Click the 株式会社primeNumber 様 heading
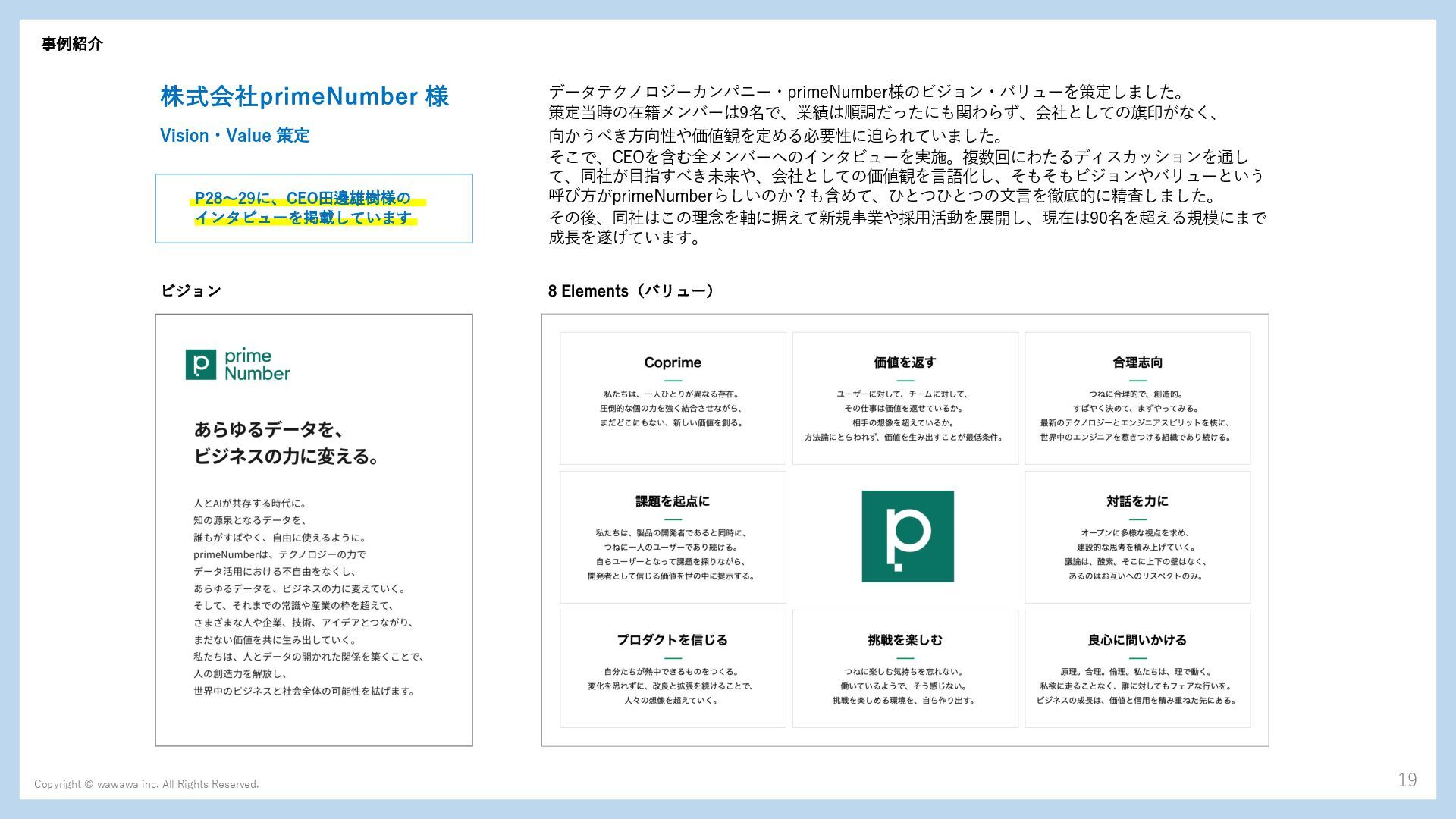This screenshot has height=819, width=1456. (305, 96)
